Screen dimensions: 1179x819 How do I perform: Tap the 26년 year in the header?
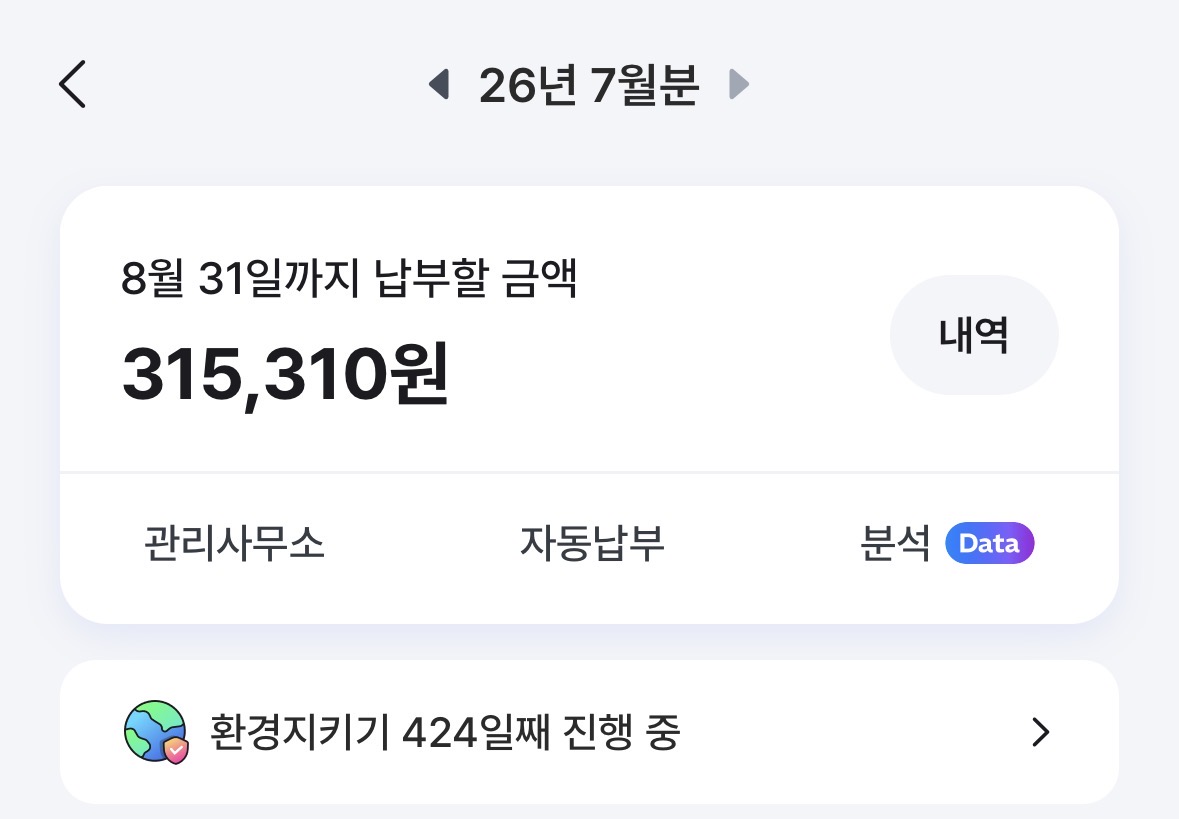click(x=528, y=85)
